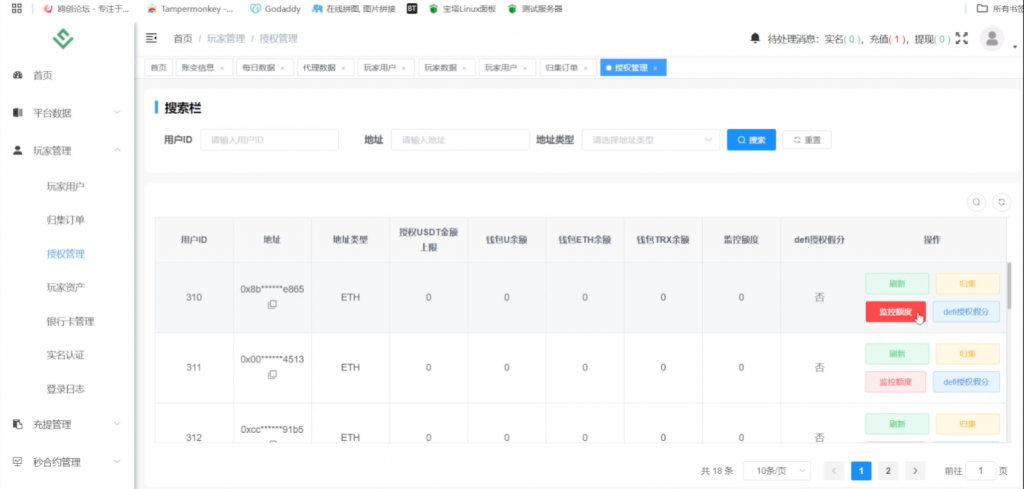This screenshot has height=489, width=1024.
Task: Open 玩家用户 in the sidebar
Action: [x=65, y=187]
